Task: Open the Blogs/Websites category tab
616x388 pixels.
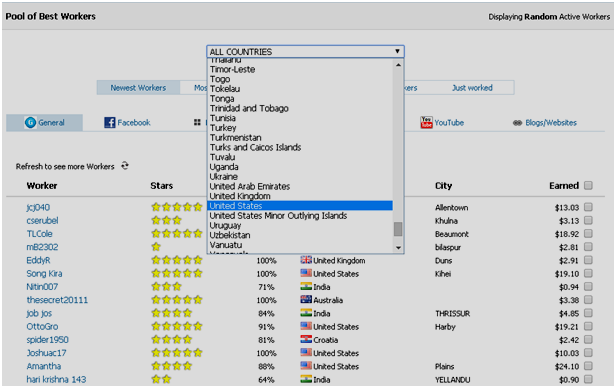Action: [x=545, y=123]
